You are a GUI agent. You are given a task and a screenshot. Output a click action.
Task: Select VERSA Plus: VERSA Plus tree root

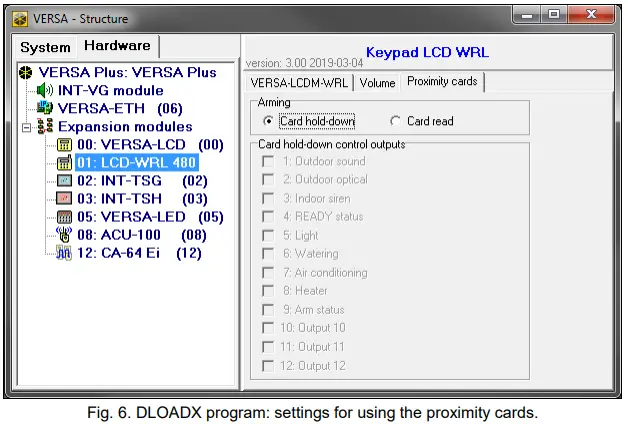coord(127,72)
